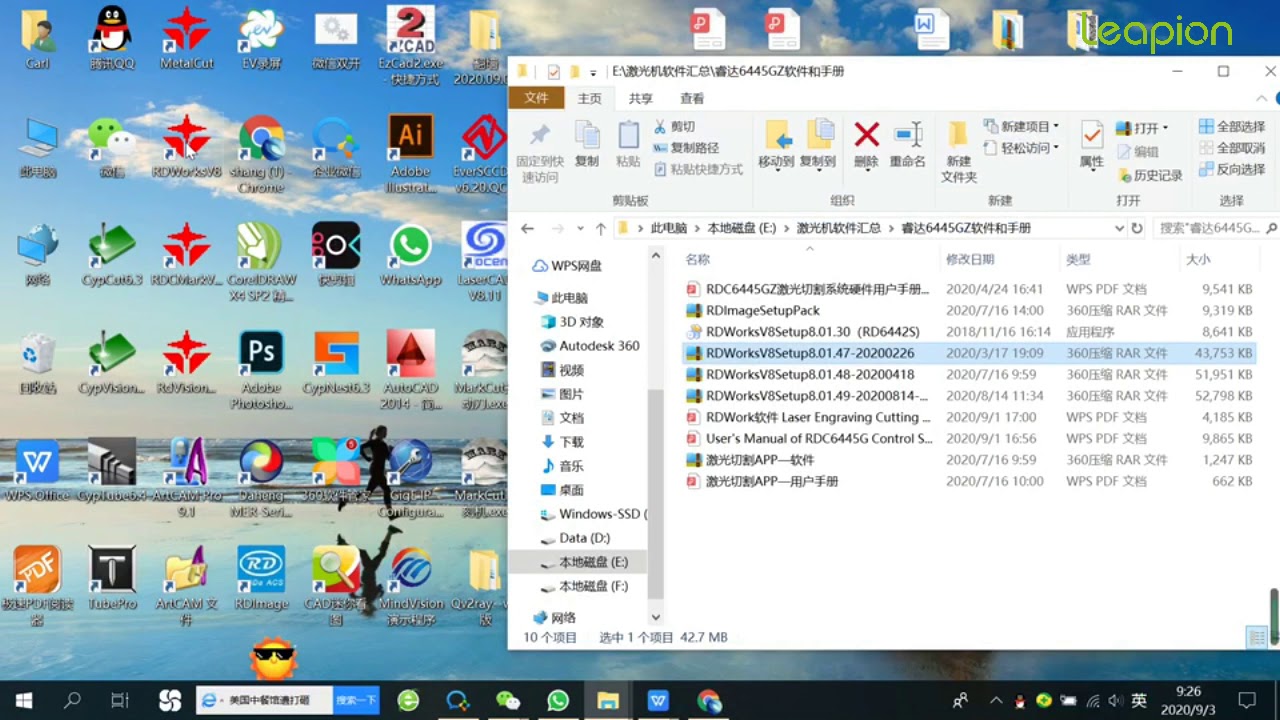Open the EV录屏 recorder shortcut
1280x720 pixels.
coord(261,38)
